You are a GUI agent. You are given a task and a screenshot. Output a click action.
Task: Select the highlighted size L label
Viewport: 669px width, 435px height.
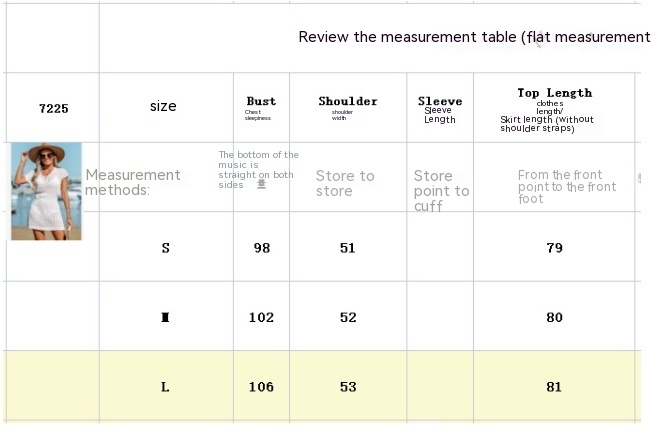(165, 387)
